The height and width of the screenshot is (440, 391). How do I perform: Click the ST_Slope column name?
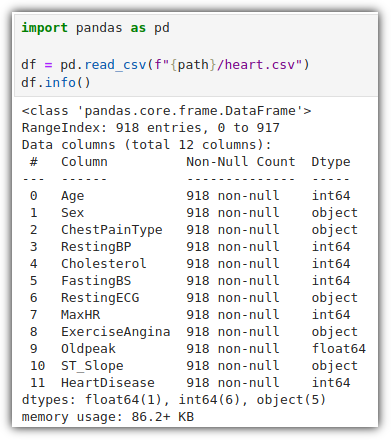coord(92,366)
